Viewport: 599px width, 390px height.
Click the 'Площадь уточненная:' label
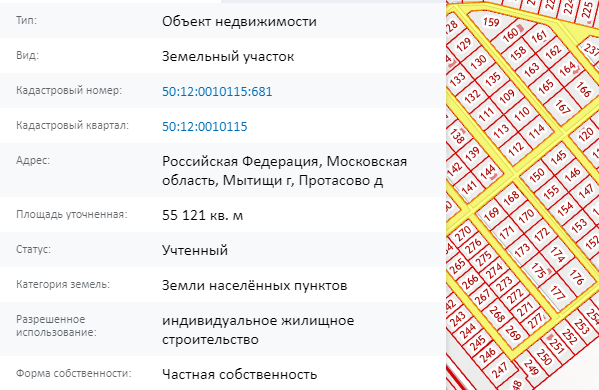[x=72, y=214]
